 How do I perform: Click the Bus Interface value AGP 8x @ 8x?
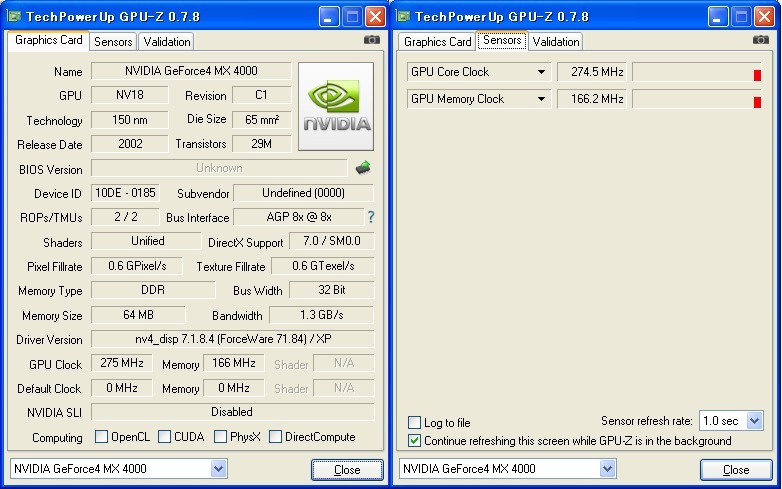(299, 217)
